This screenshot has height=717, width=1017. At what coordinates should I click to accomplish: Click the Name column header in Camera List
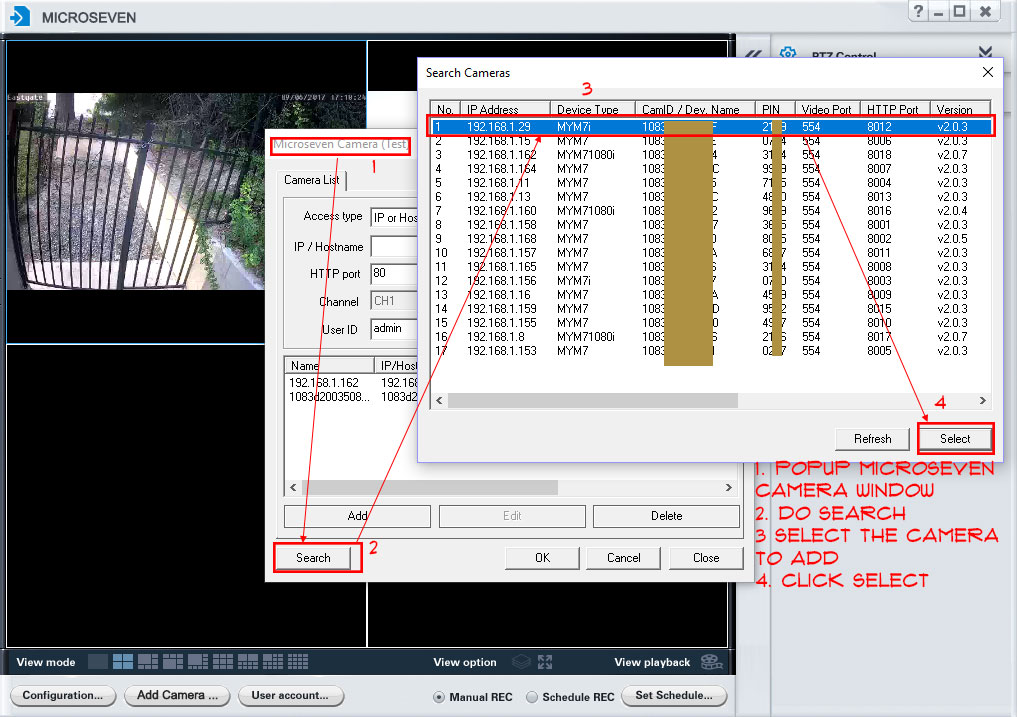pyautogui.click(x=329, y=365)
